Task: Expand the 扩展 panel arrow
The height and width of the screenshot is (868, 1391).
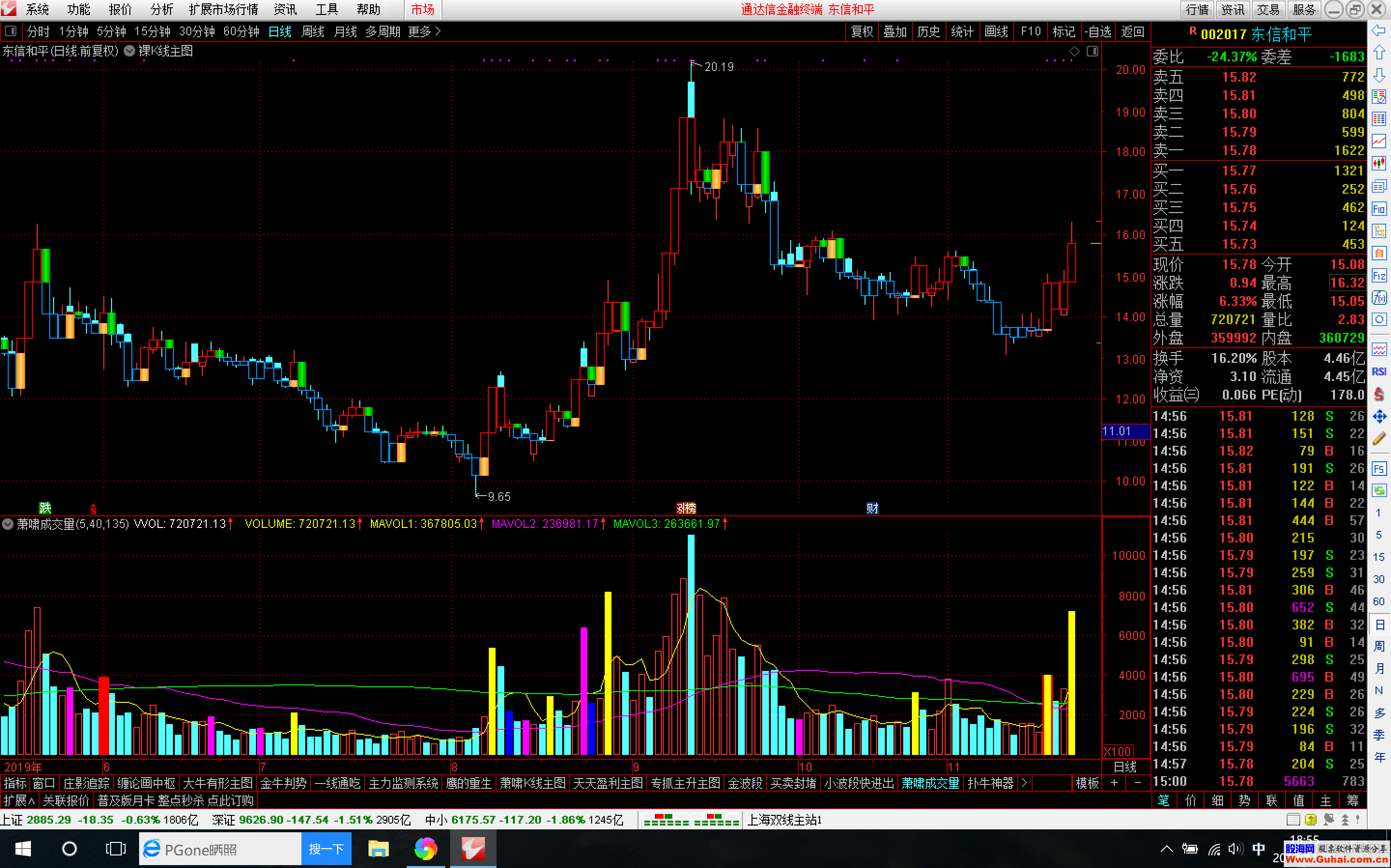Action: 19,800
